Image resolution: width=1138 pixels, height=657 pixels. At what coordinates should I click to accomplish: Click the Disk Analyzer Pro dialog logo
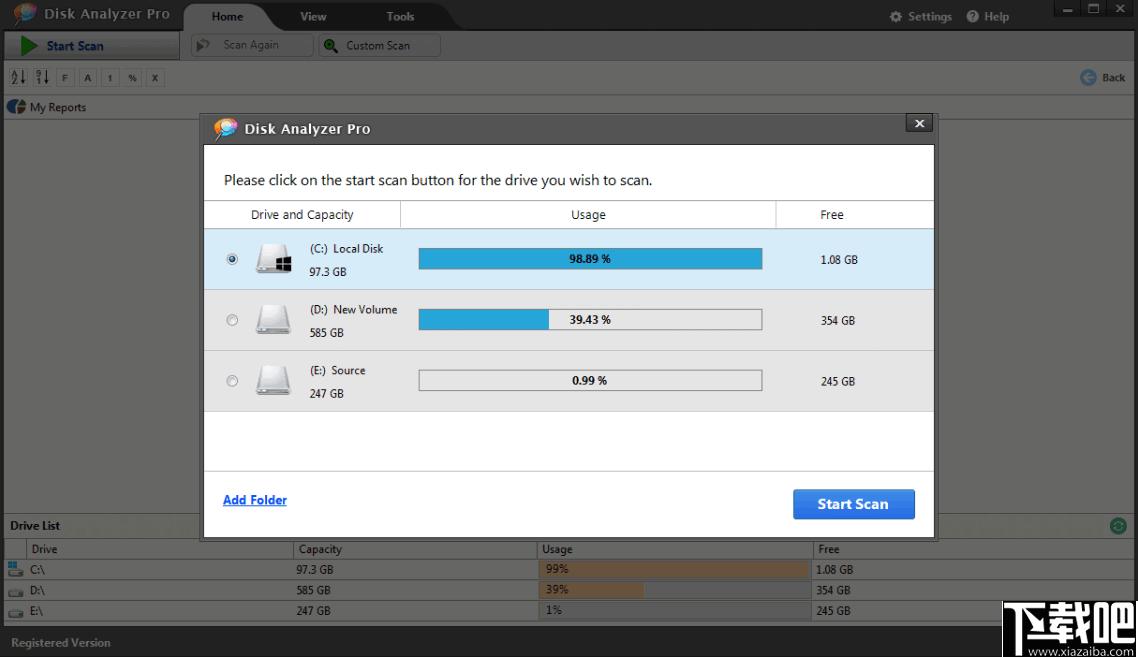tap(226, 128)
